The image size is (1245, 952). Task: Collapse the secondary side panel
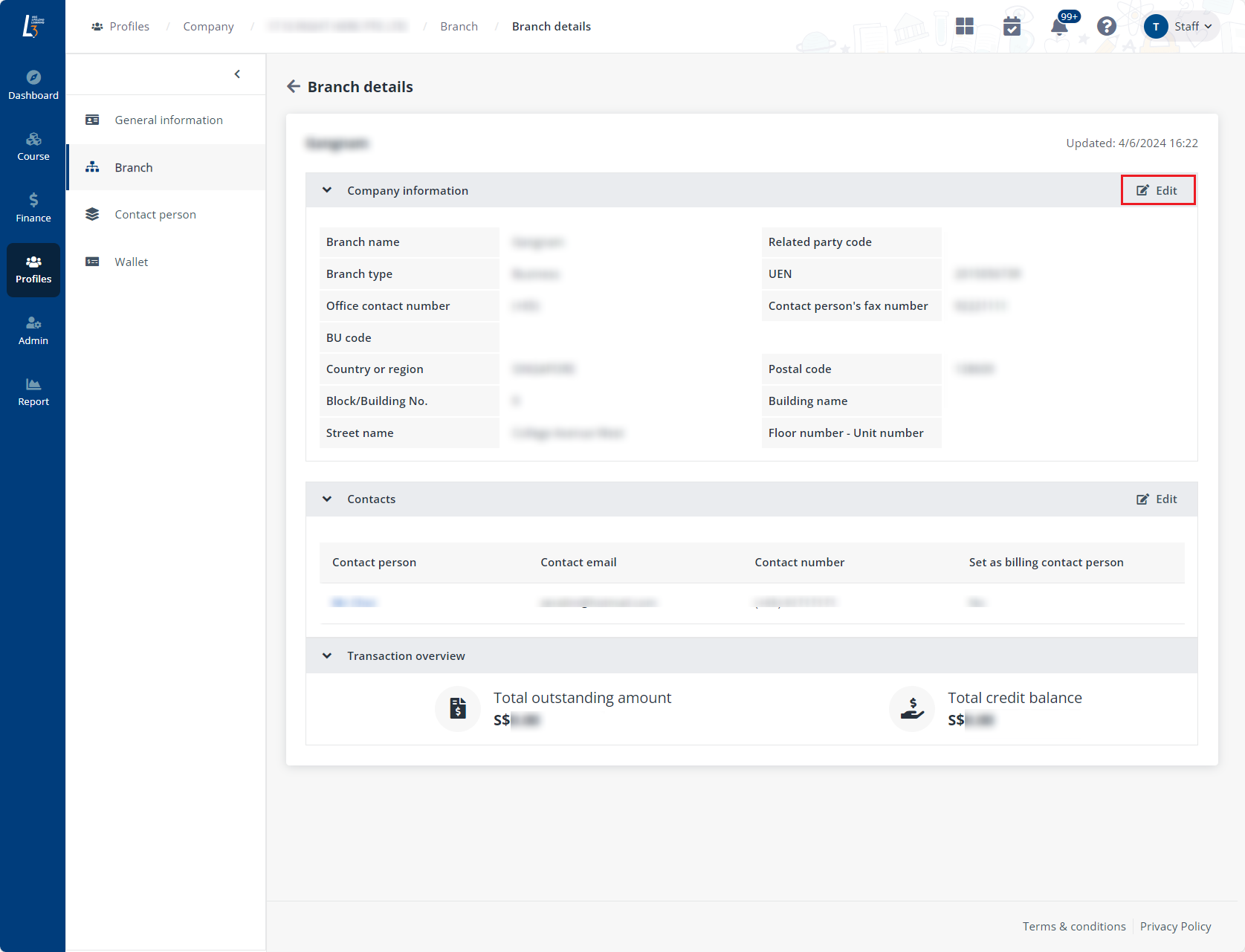click(x=237, y=74)
